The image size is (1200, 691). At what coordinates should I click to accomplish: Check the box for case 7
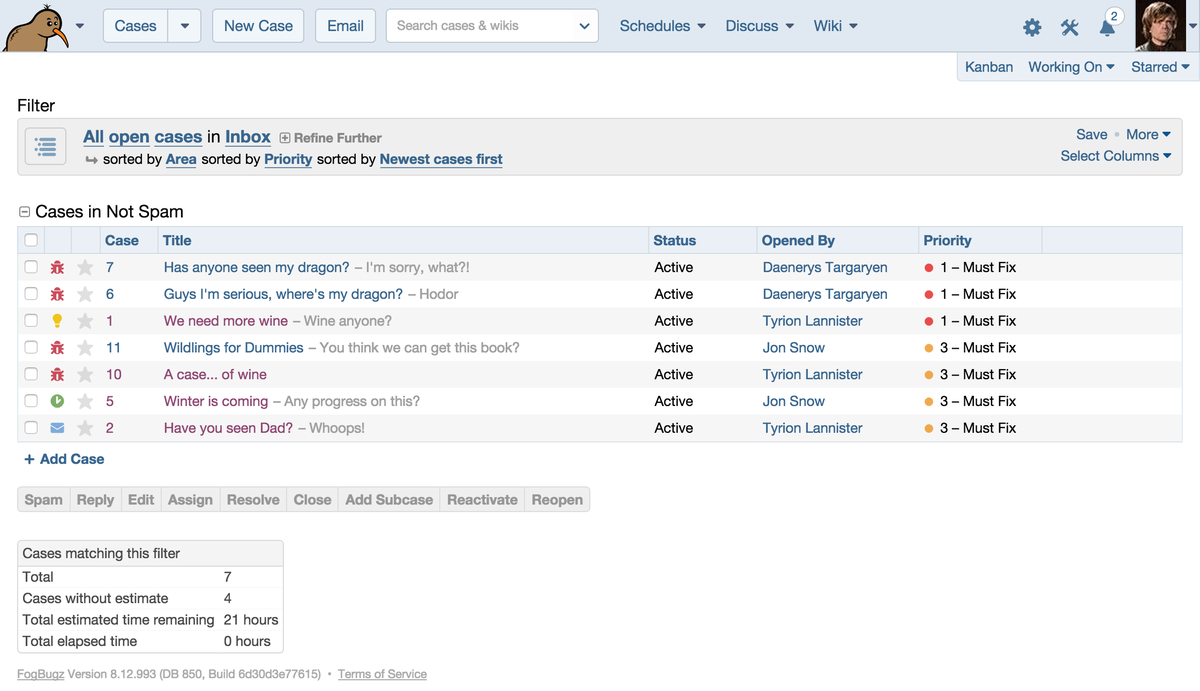click(x=31, y=267)
